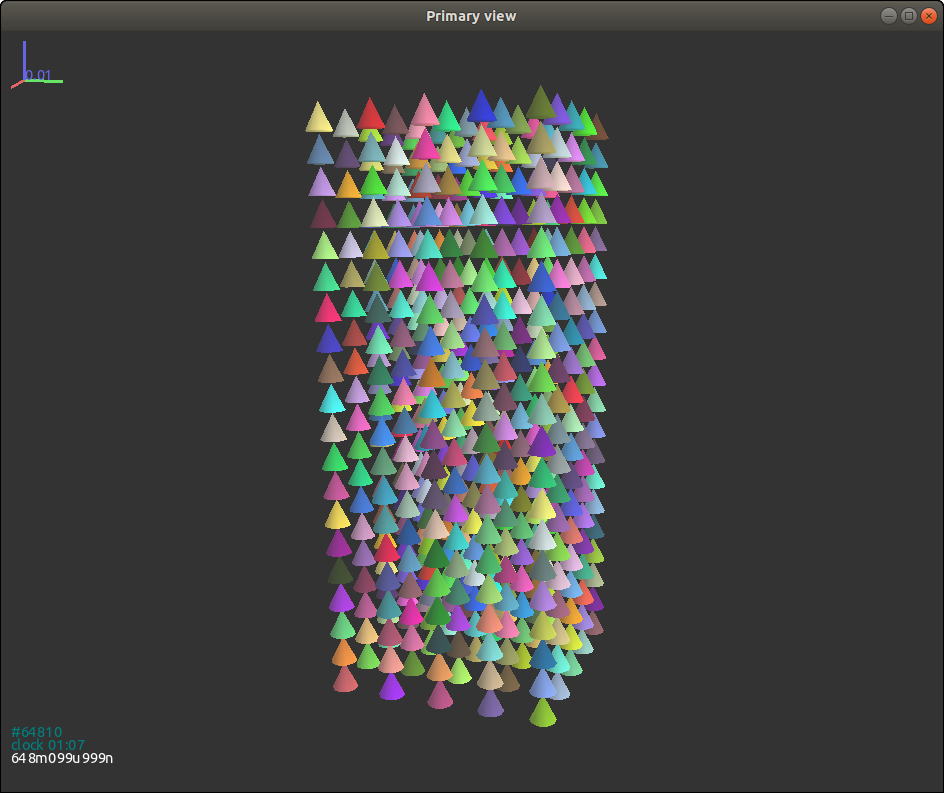Viewport: 944px width, 793px height.
Task: Pick the pale yellow cone at top-left corner
Action: [318, 118]
